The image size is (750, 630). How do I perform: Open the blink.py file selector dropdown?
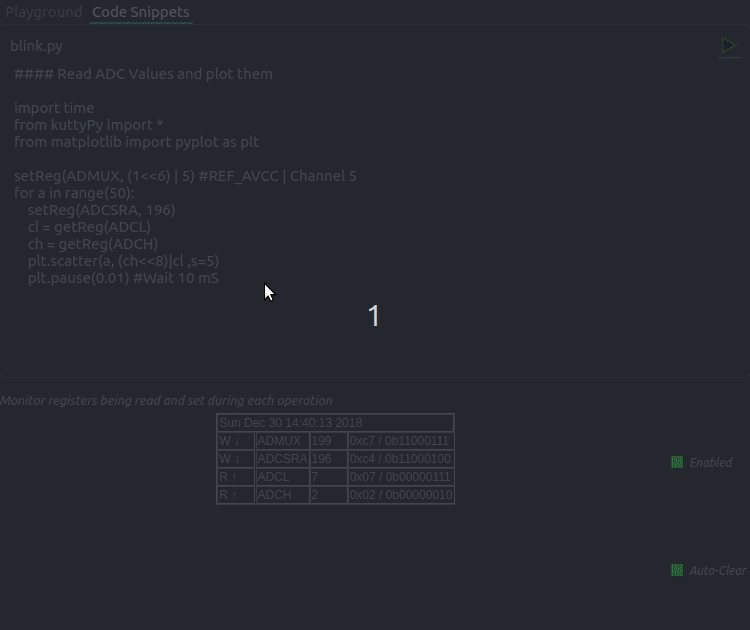coord(37,46)
